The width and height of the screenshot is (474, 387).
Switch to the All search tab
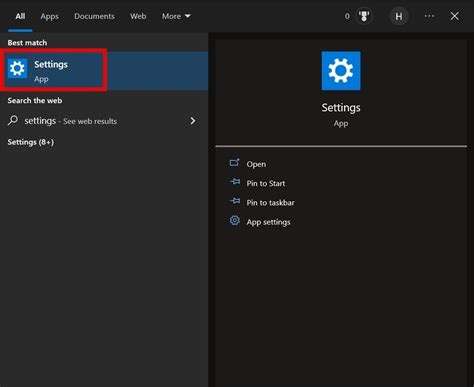(20, 16)
